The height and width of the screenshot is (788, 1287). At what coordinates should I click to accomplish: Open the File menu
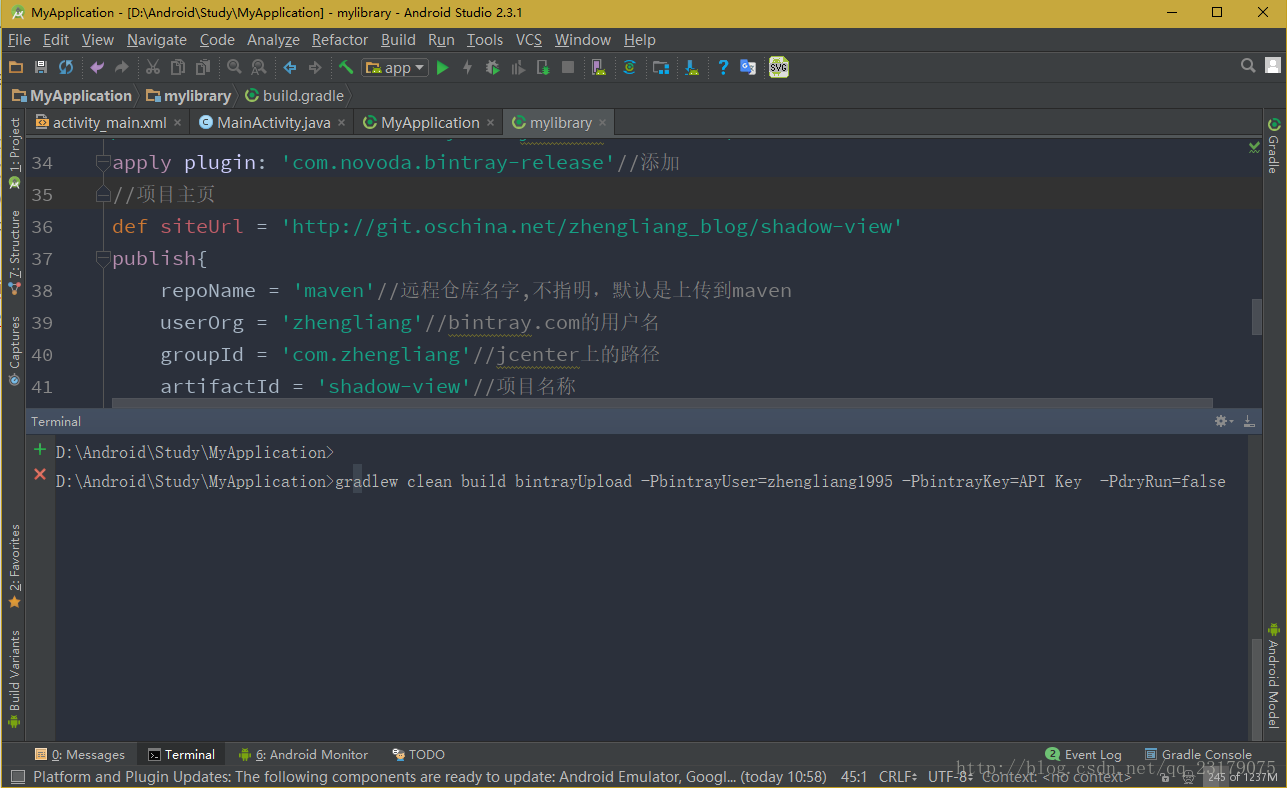tap(19, 40)
